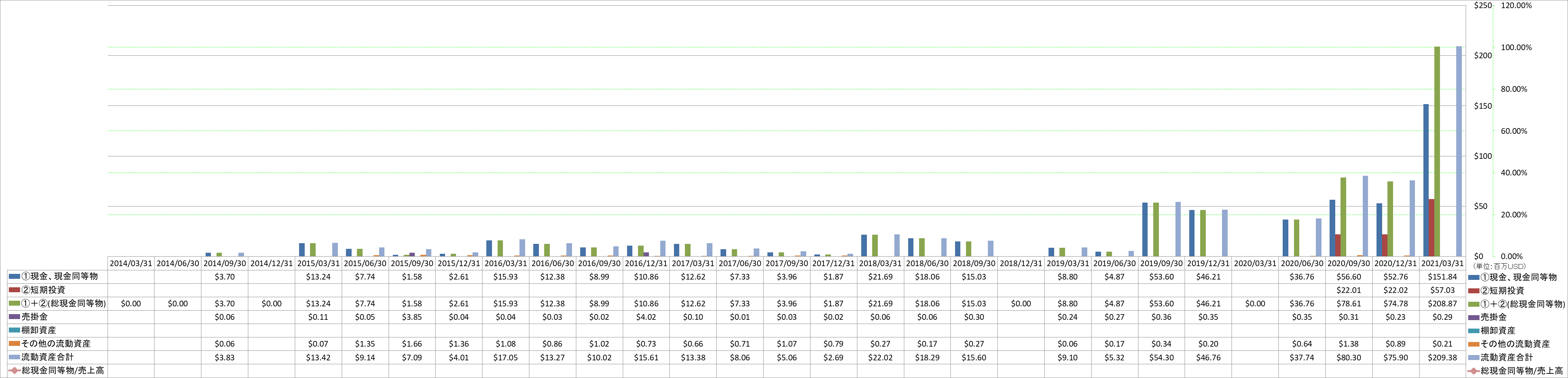Select right-side legend entry ①現金、現金同等物

(x=1512, y=277)
